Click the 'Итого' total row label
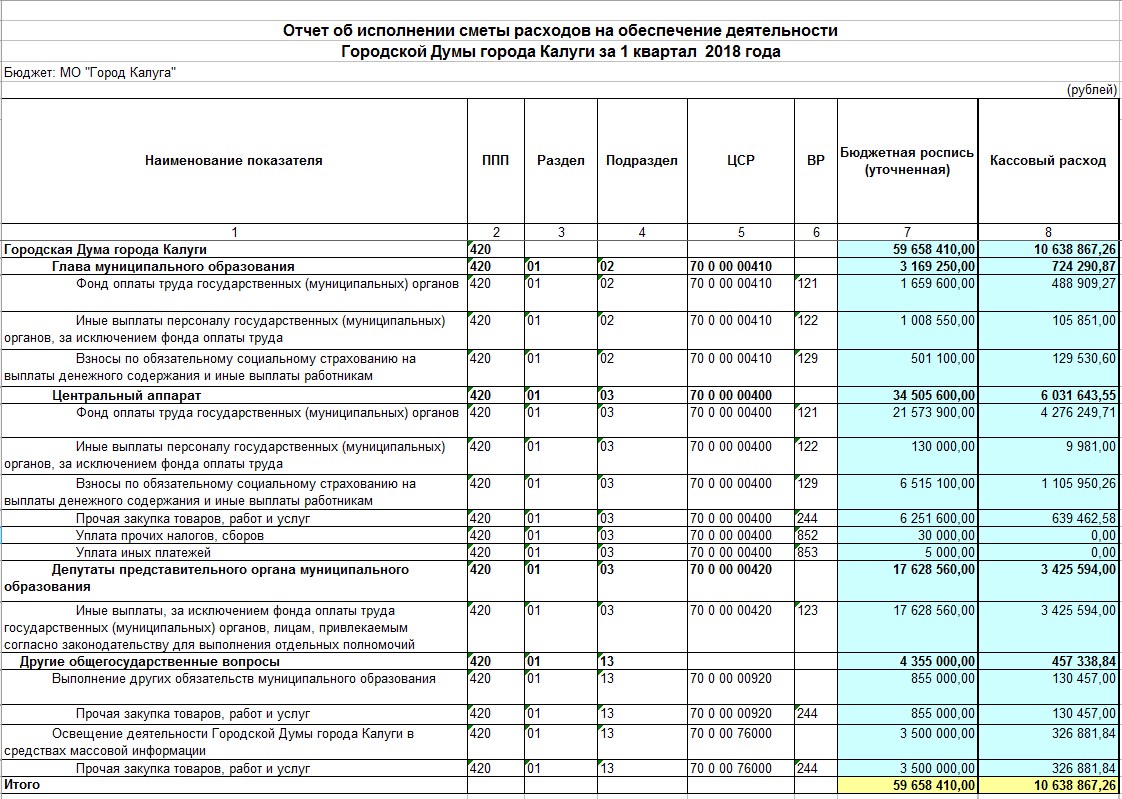The width and height of the screenshot is (1122, 799). (22, 785)
